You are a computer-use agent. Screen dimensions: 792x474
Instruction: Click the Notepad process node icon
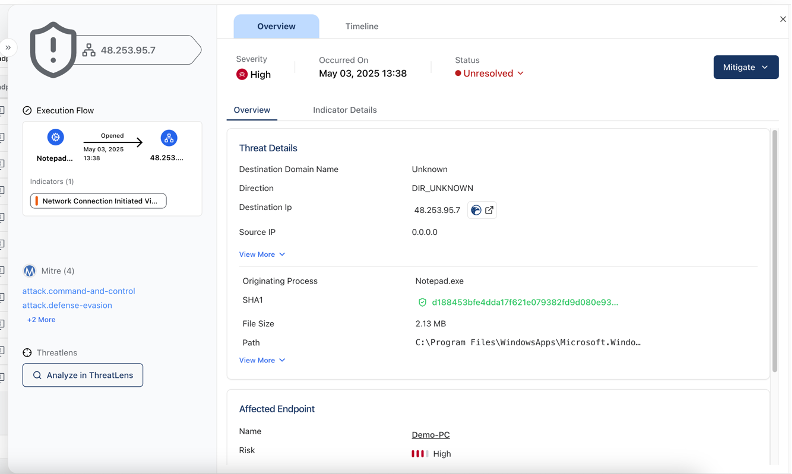point(56,137)
